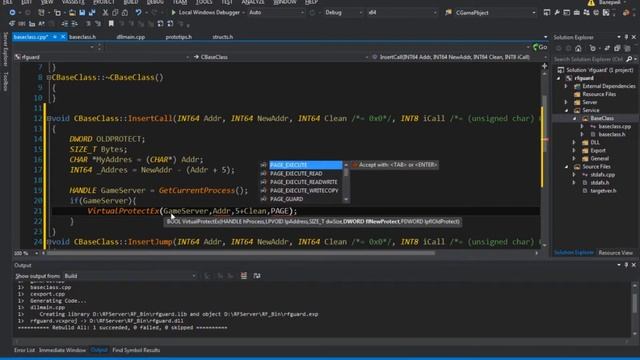Close the baseclass.cpp tab
Viewport: 640px width, 360px height.
63,37
